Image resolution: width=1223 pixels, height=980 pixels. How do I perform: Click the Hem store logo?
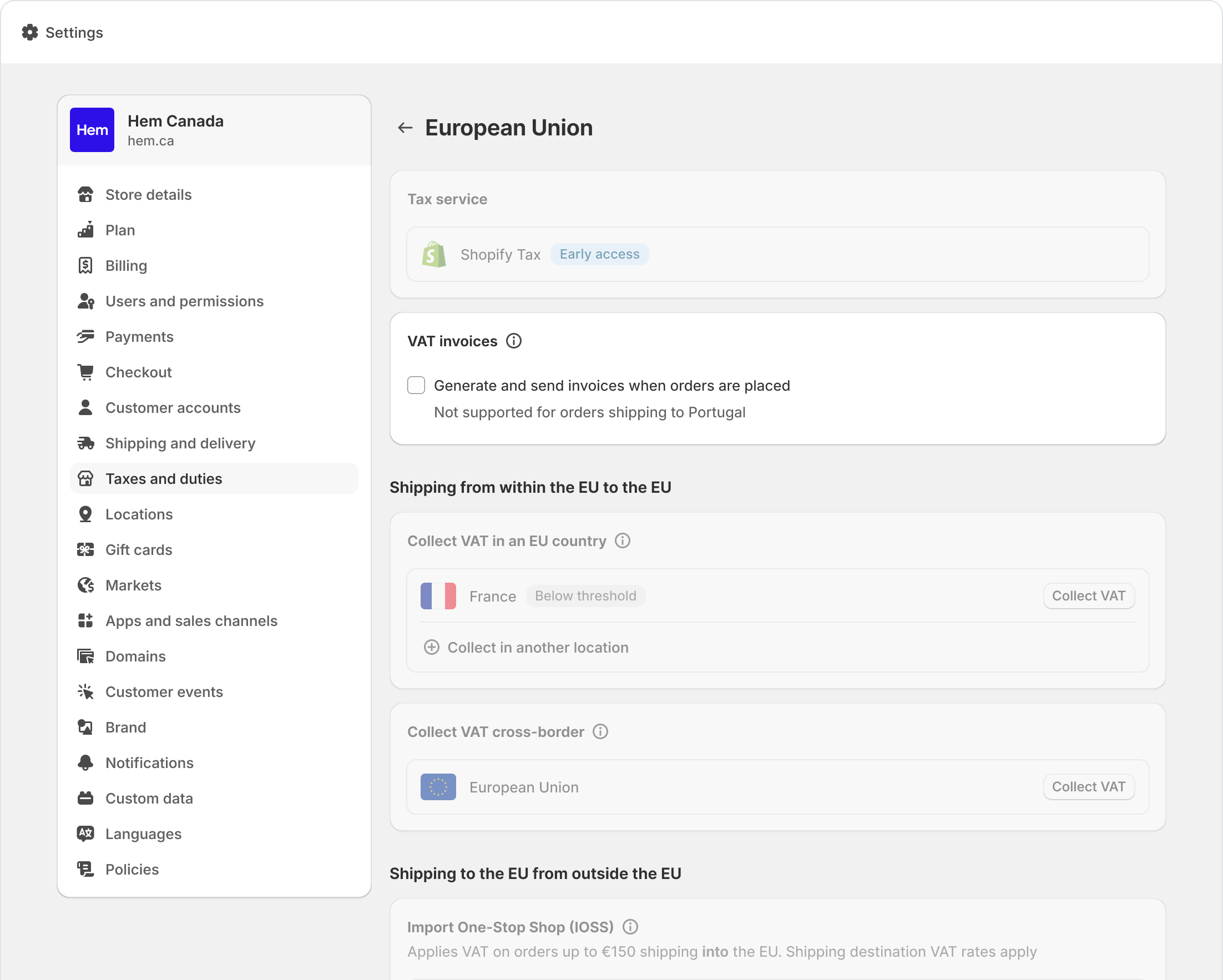(92, 130)
